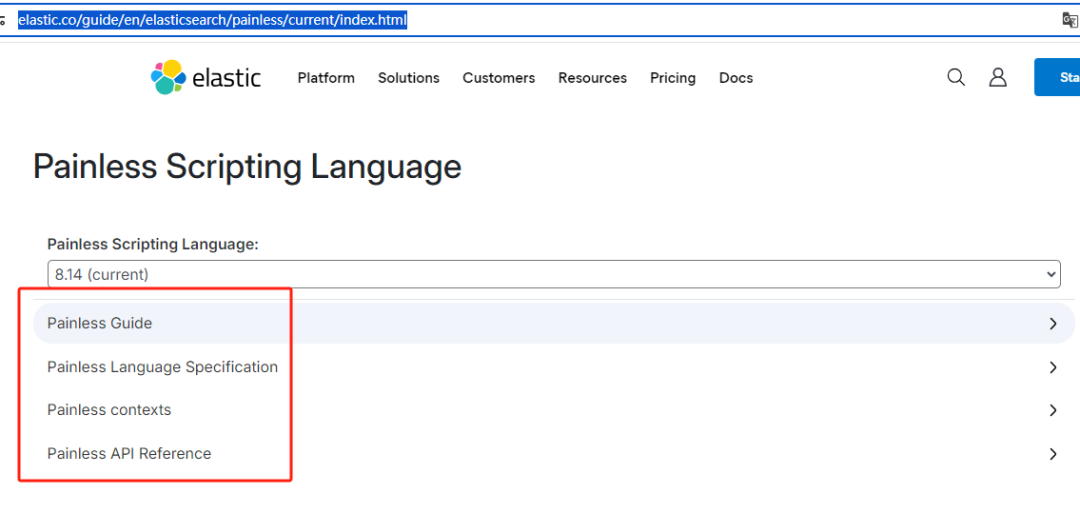Screen dimensions: 1080x514
Task: Click the blue Start button
Action: 1057,77
